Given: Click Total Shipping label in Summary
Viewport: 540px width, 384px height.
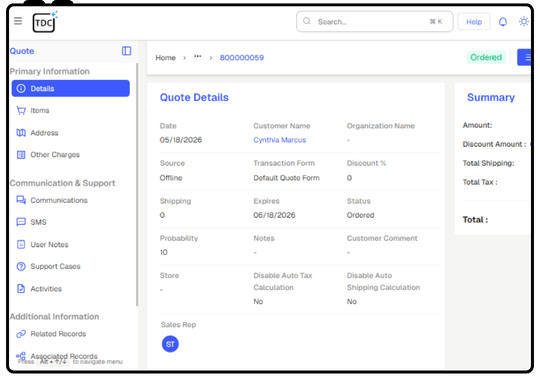Looking at the screenshot, I should click(488, 163).
